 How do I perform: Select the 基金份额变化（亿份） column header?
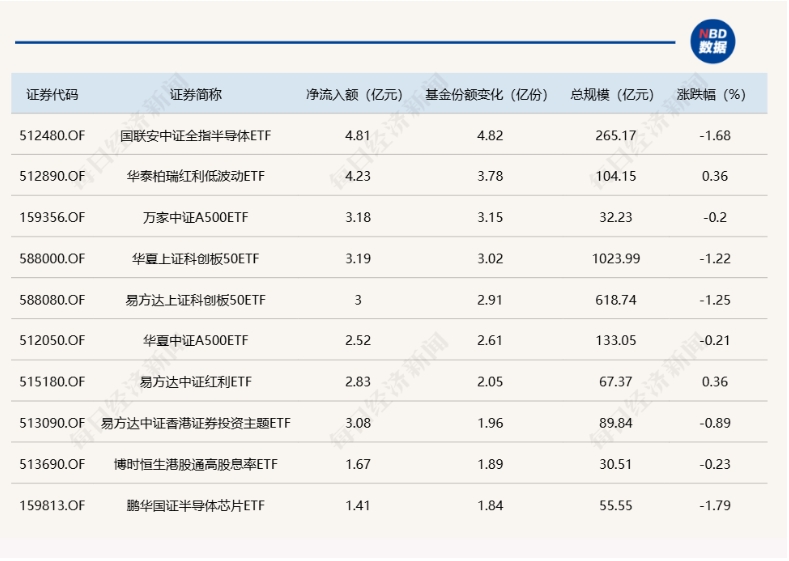(x=487, y=95)
